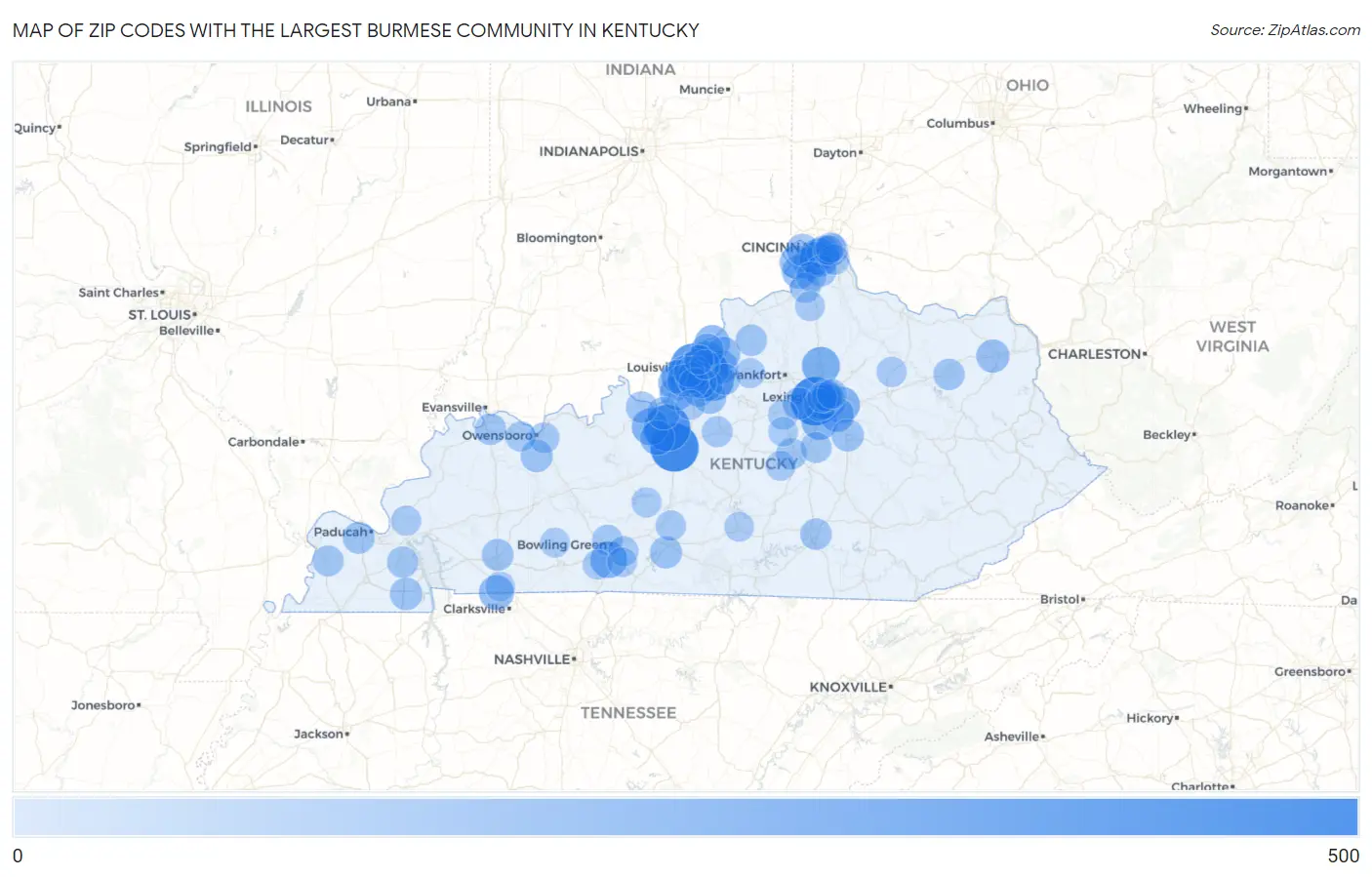Image resolution: width=1372 pixels, height=877 pixels.
Task: Click the Source: ZipAtlas.com credit
Action: [x=1285, y=30]
